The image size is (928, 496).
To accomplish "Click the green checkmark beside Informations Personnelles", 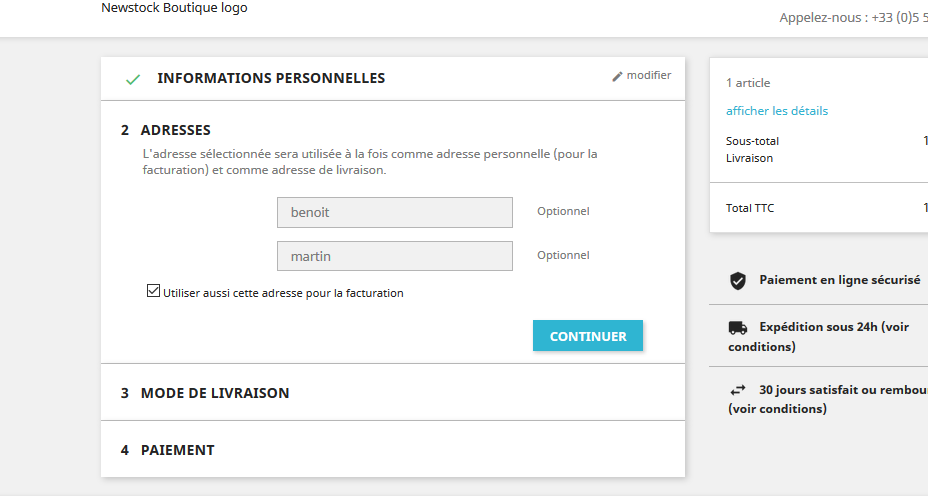I will tap(132, 79).
